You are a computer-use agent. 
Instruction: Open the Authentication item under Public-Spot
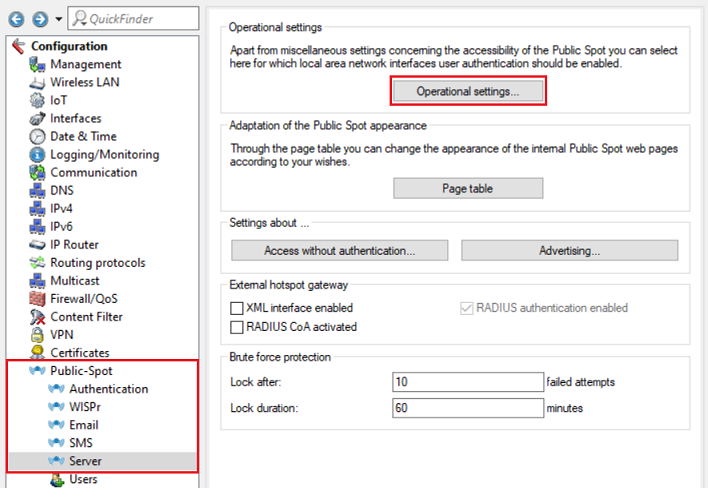click(x=108, y=389)
